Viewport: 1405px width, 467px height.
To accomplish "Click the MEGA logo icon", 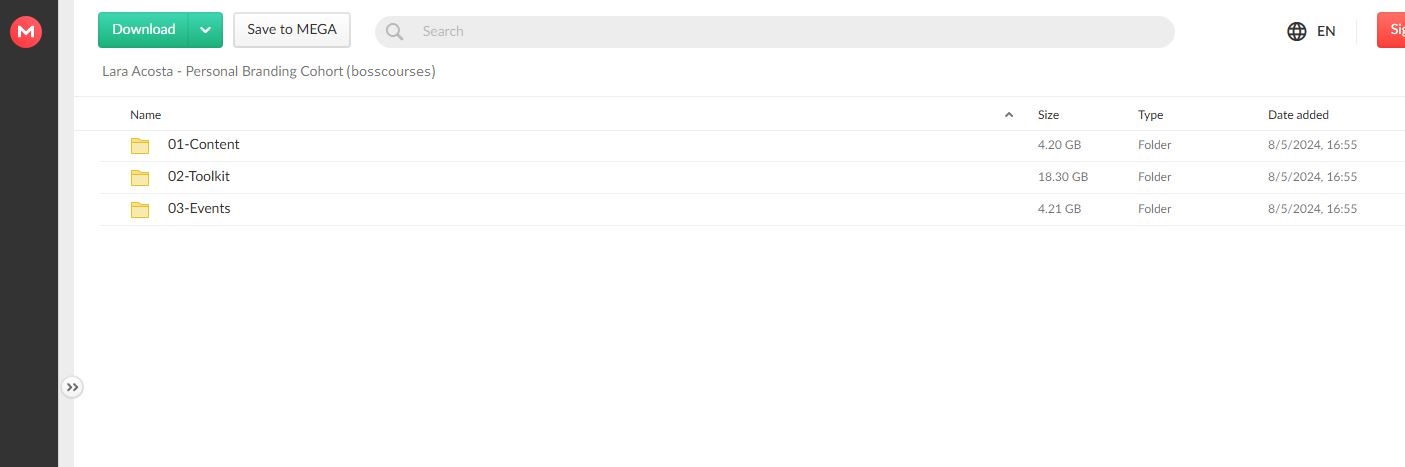I will (25, 32).
